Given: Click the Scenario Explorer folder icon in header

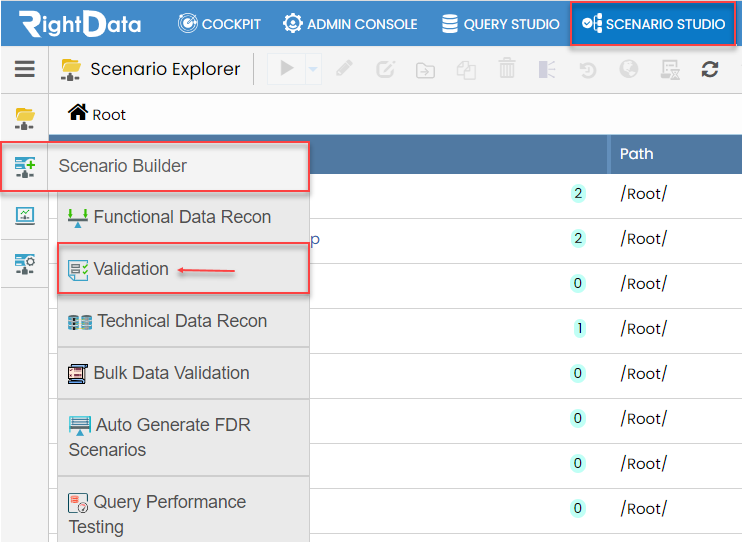Looking at the screenshot, I should [71, 70].
